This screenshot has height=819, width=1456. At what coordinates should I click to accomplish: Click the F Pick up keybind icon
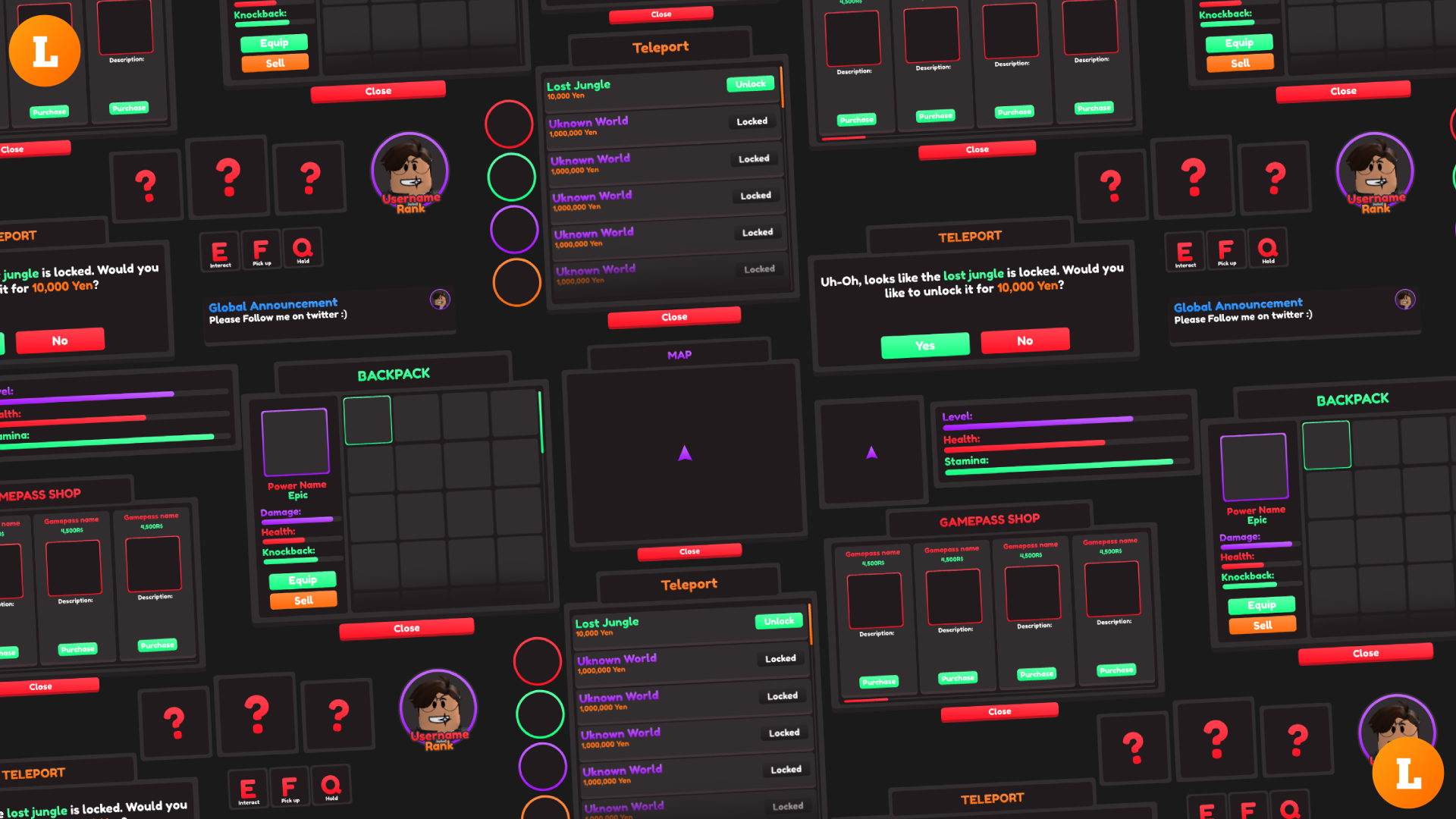click(x=261, y=250)
